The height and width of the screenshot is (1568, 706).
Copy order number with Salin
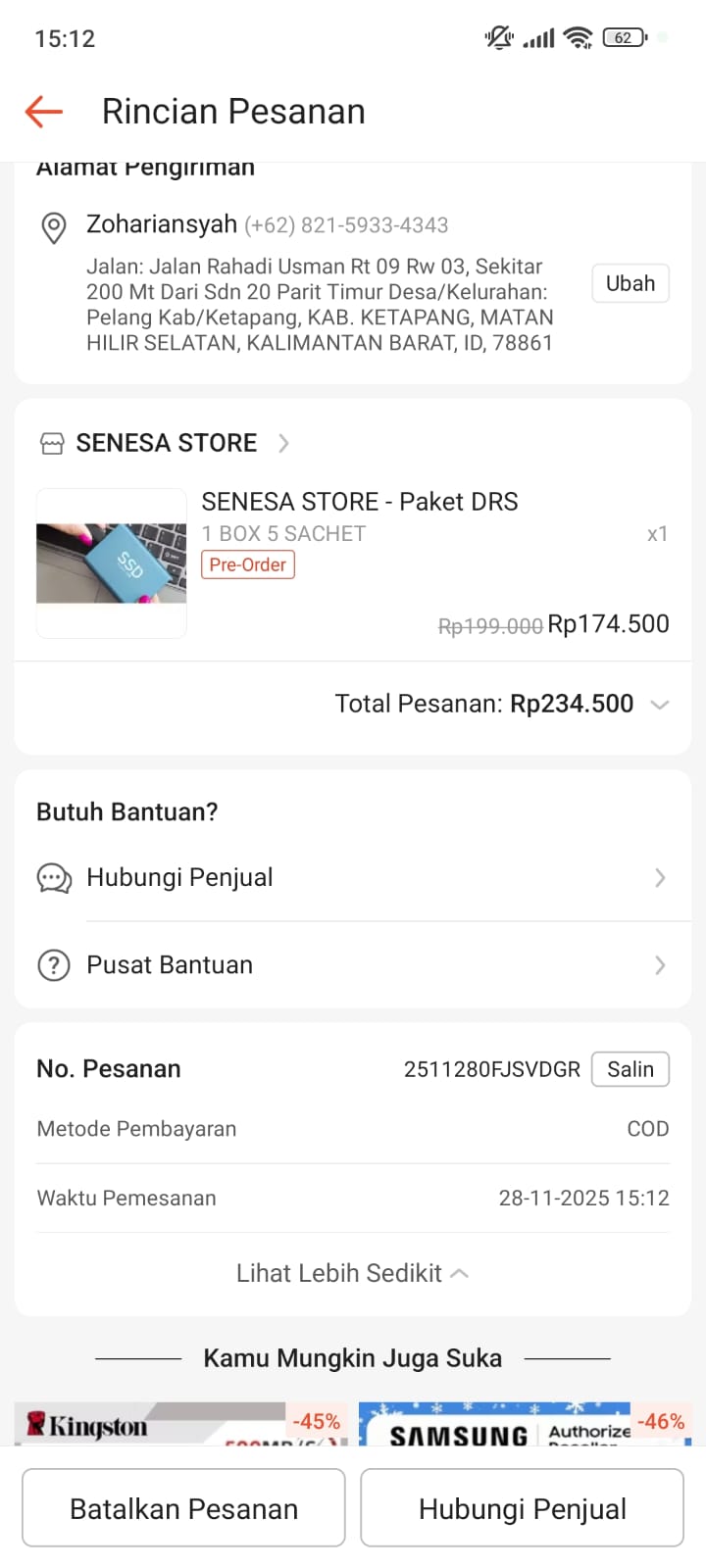(x=630, y=1069)
